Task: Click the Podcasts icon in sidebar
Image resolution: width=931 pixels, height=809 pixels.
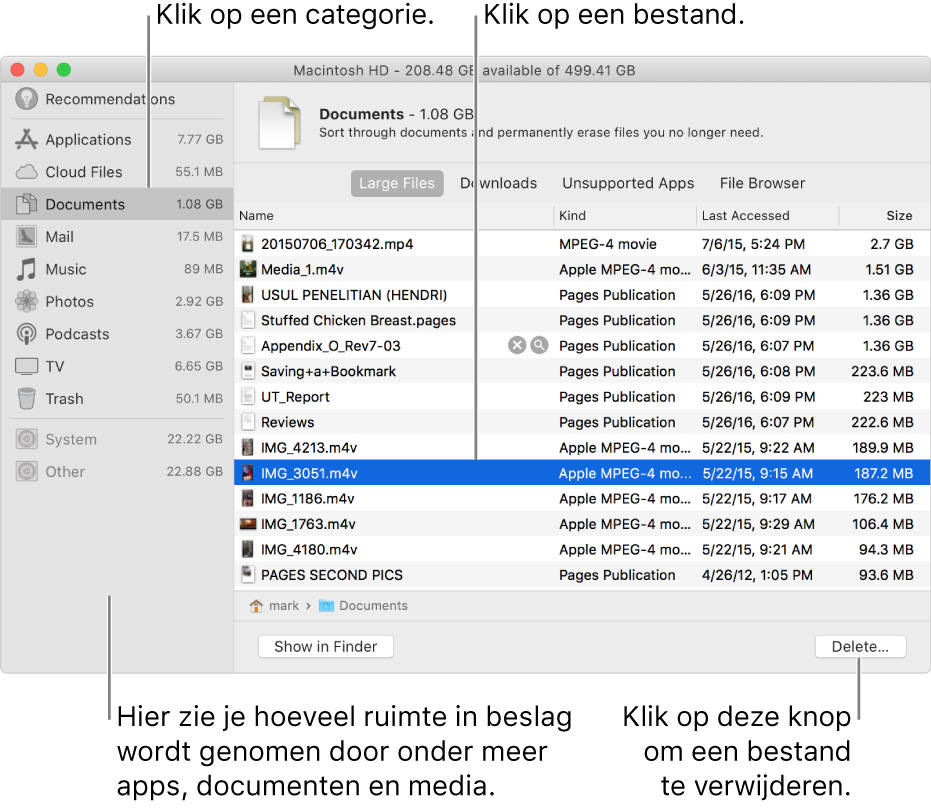Action: (26, 334)
